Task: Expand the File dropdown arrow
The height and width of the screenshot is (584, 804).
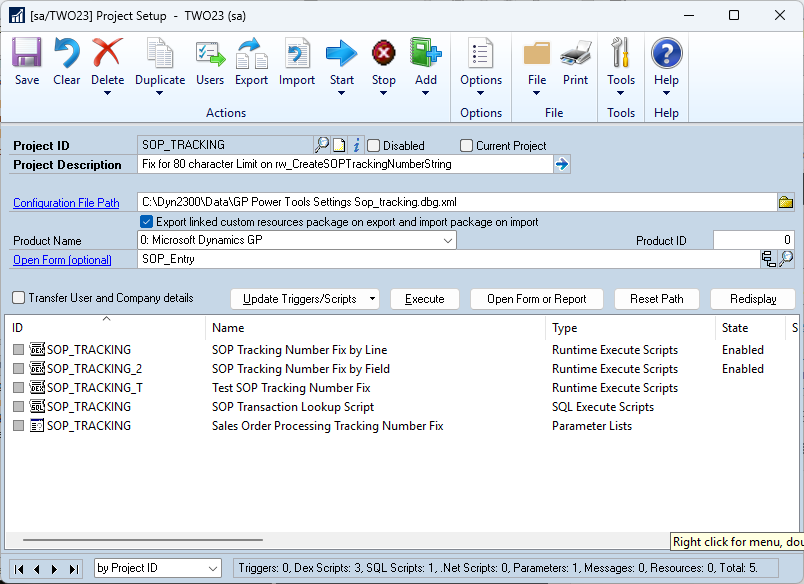Action: 536,93
